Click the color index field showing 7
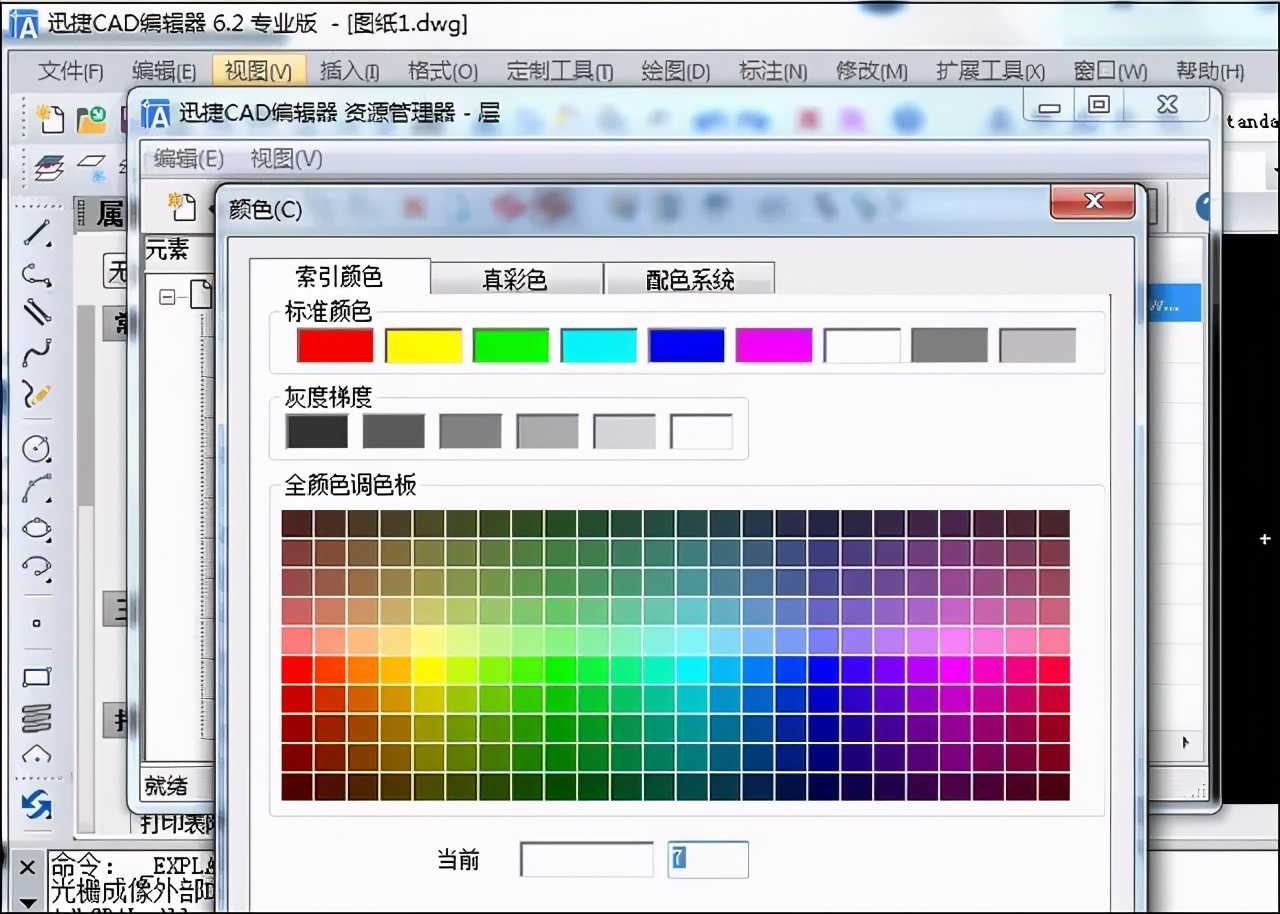The height and width of the screenshot is (914, 1280). click(707, 859)
